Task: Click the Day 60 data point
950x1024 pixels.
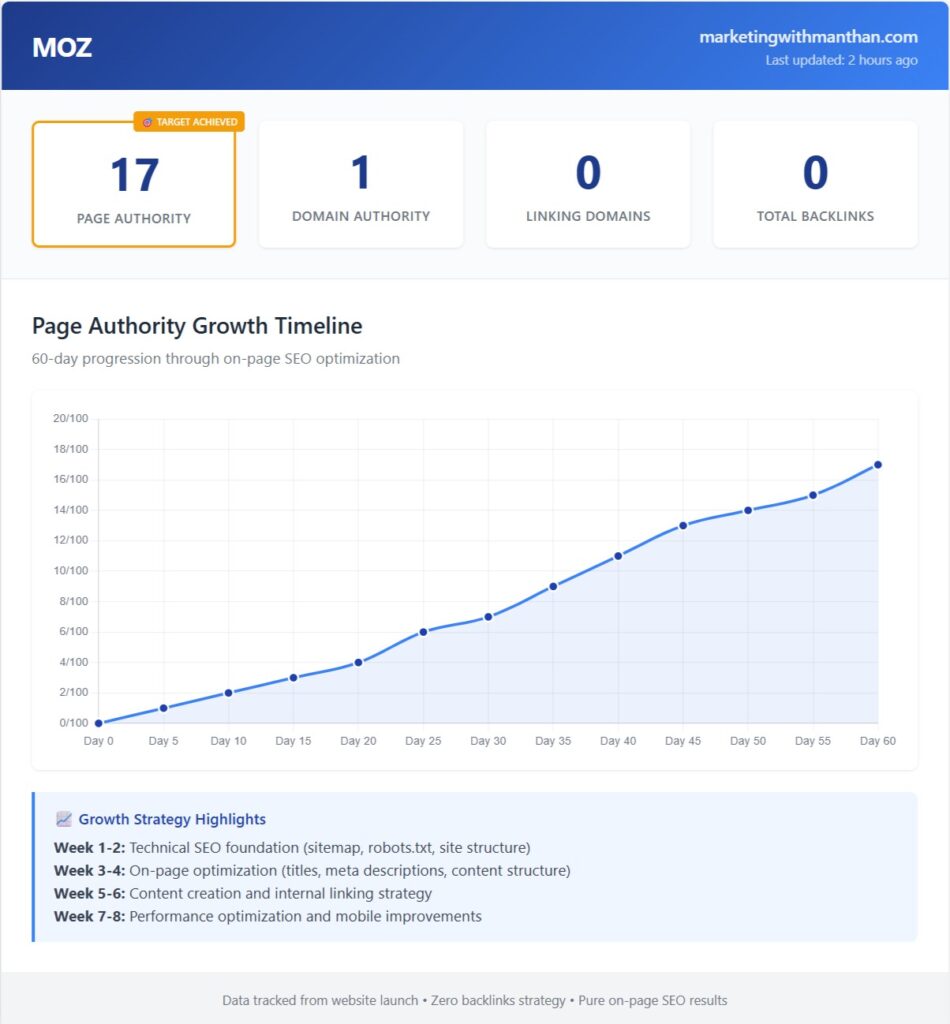Action: 878,465
